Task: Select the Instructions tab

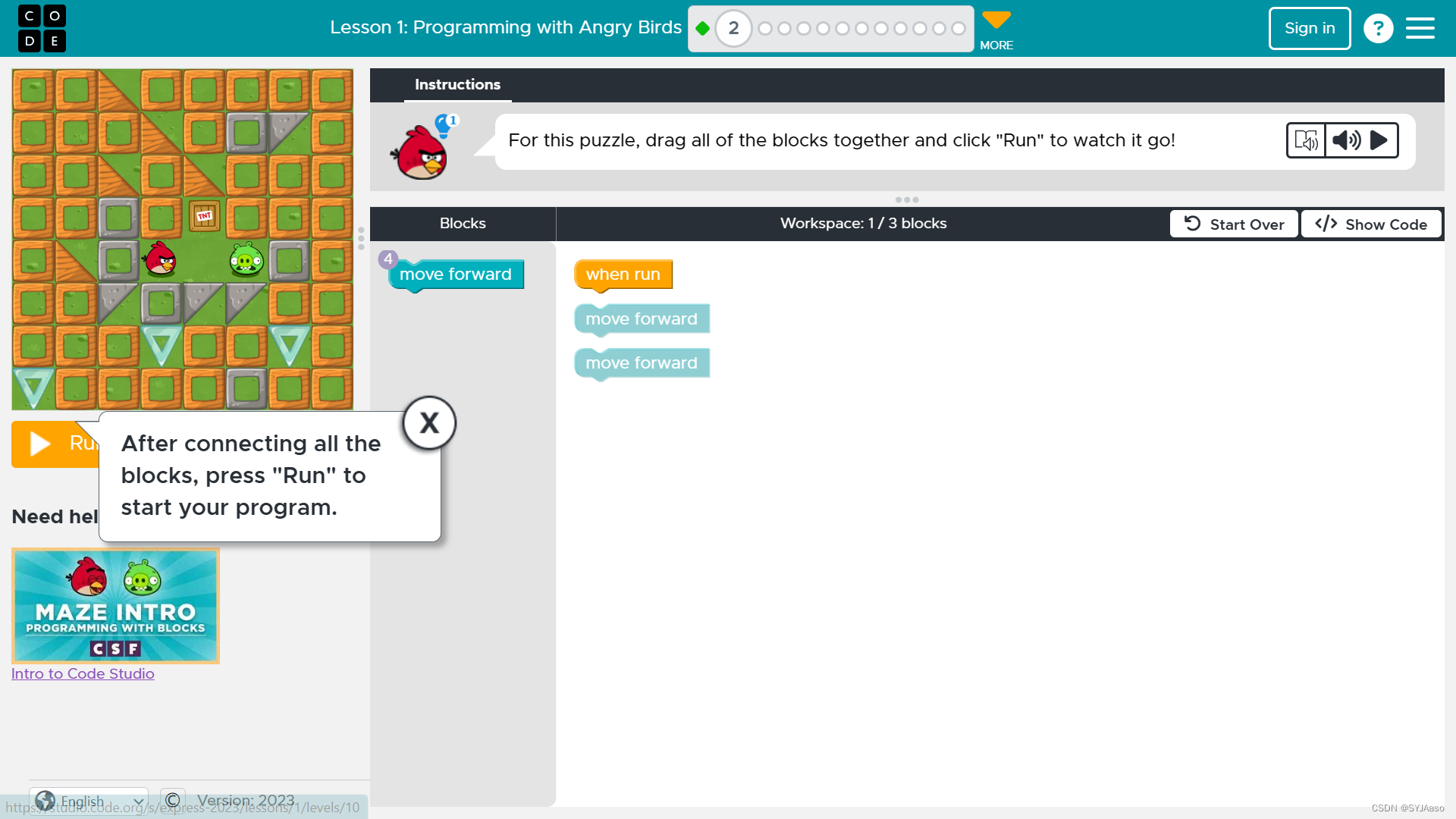Action: (x=457, y=84)
